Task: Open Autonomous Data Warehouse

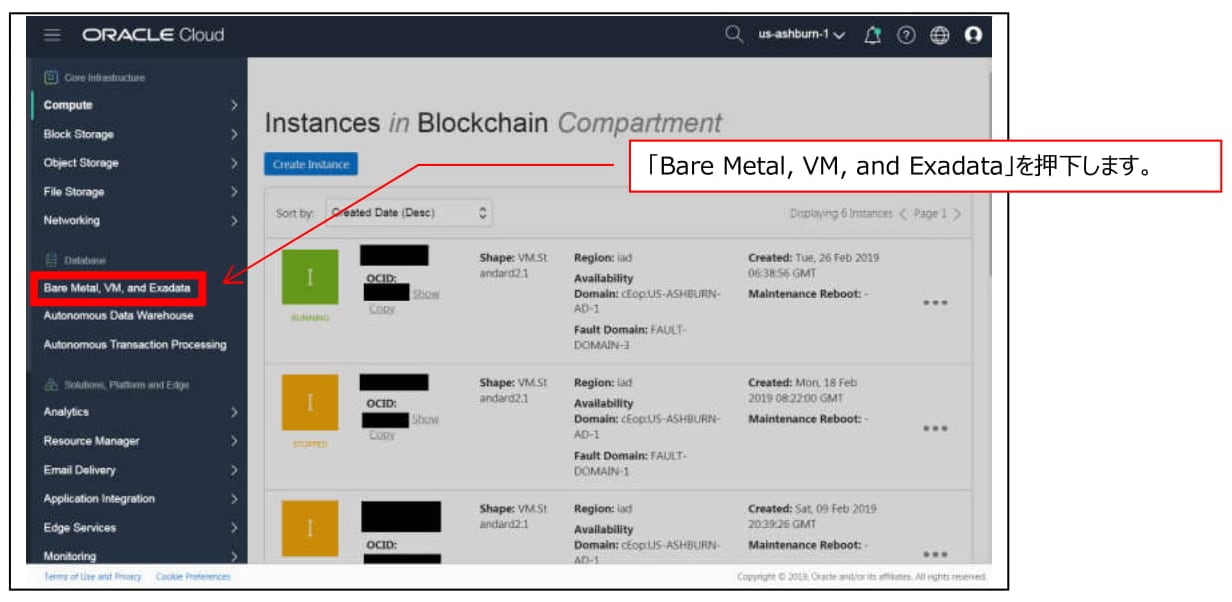Action: tap(118, 316)
